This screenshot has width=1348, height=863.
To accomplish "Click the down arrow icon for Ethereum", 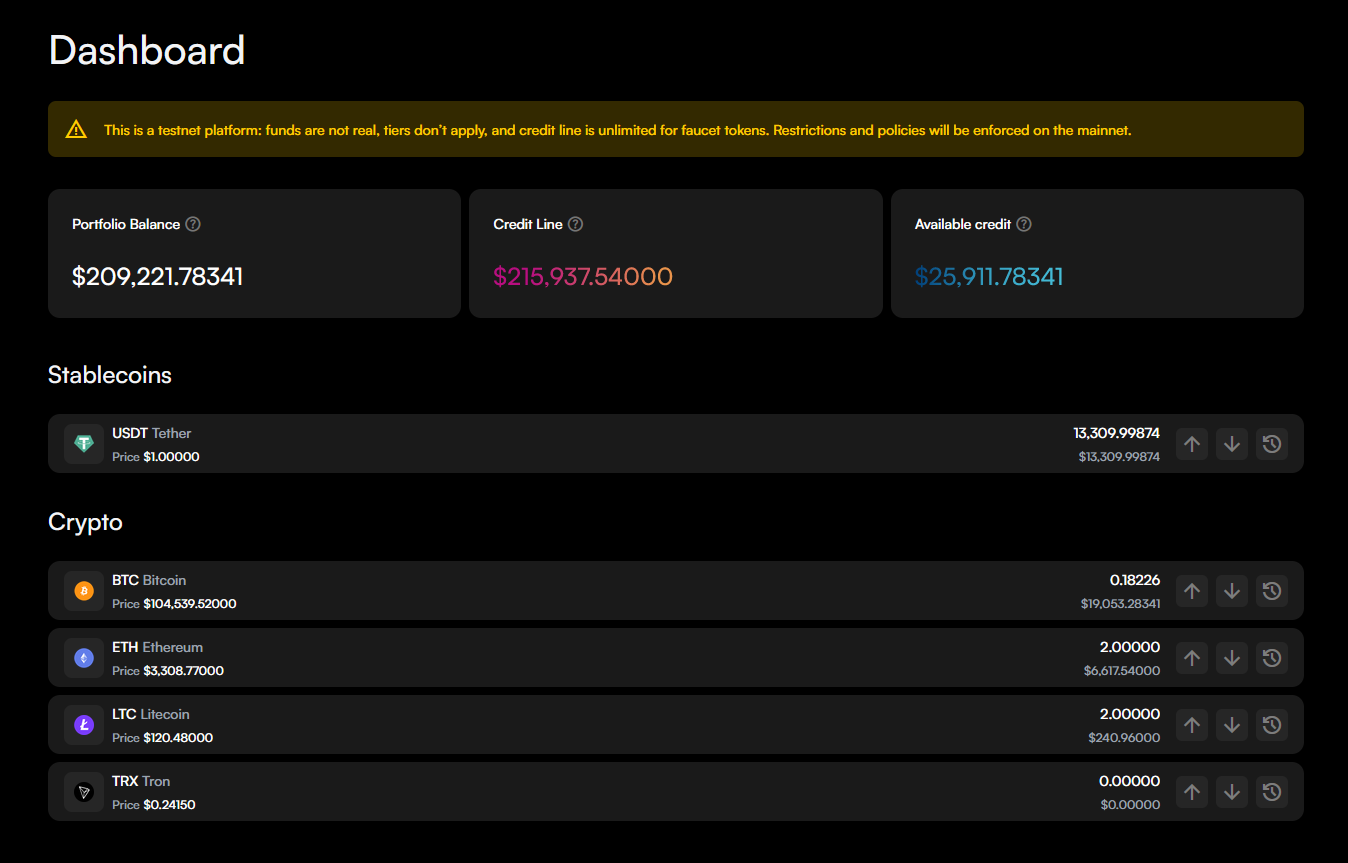I will coord(1232,658).
